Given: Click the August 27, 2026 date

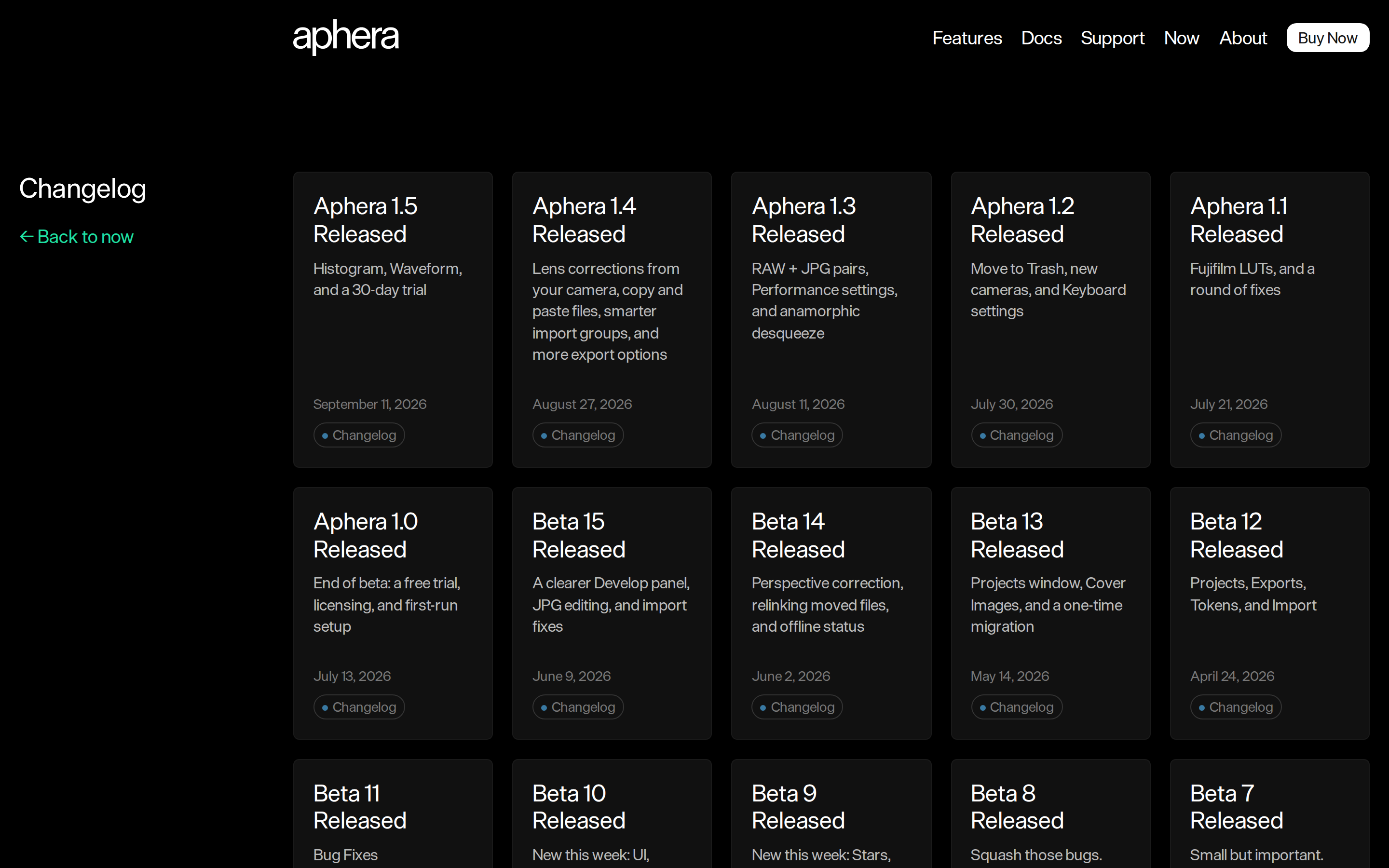Looking at the screenshot, I should coord(582,404).
